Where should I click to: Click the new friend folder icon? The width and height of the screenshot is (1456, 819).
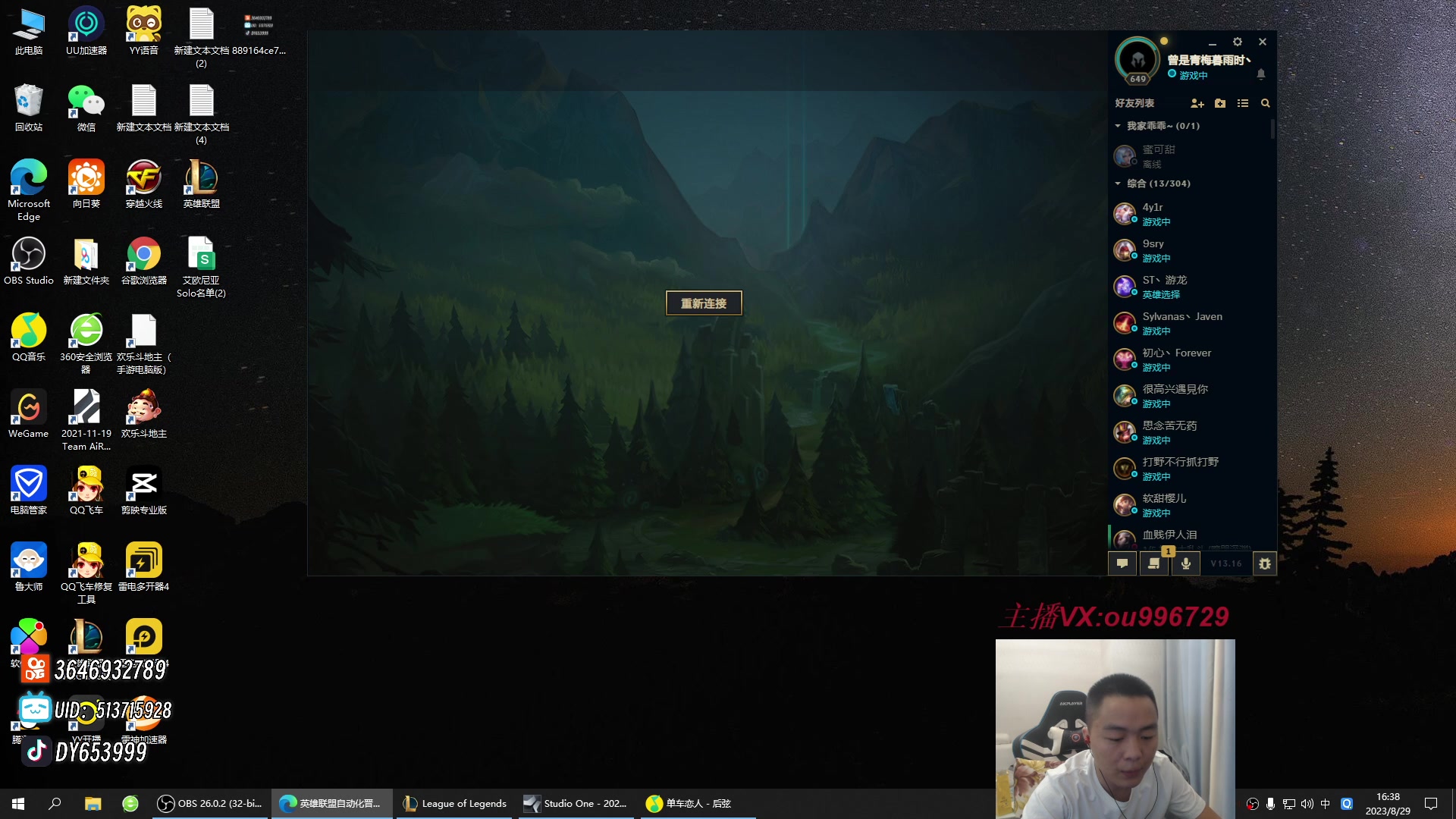[1219, 103]
